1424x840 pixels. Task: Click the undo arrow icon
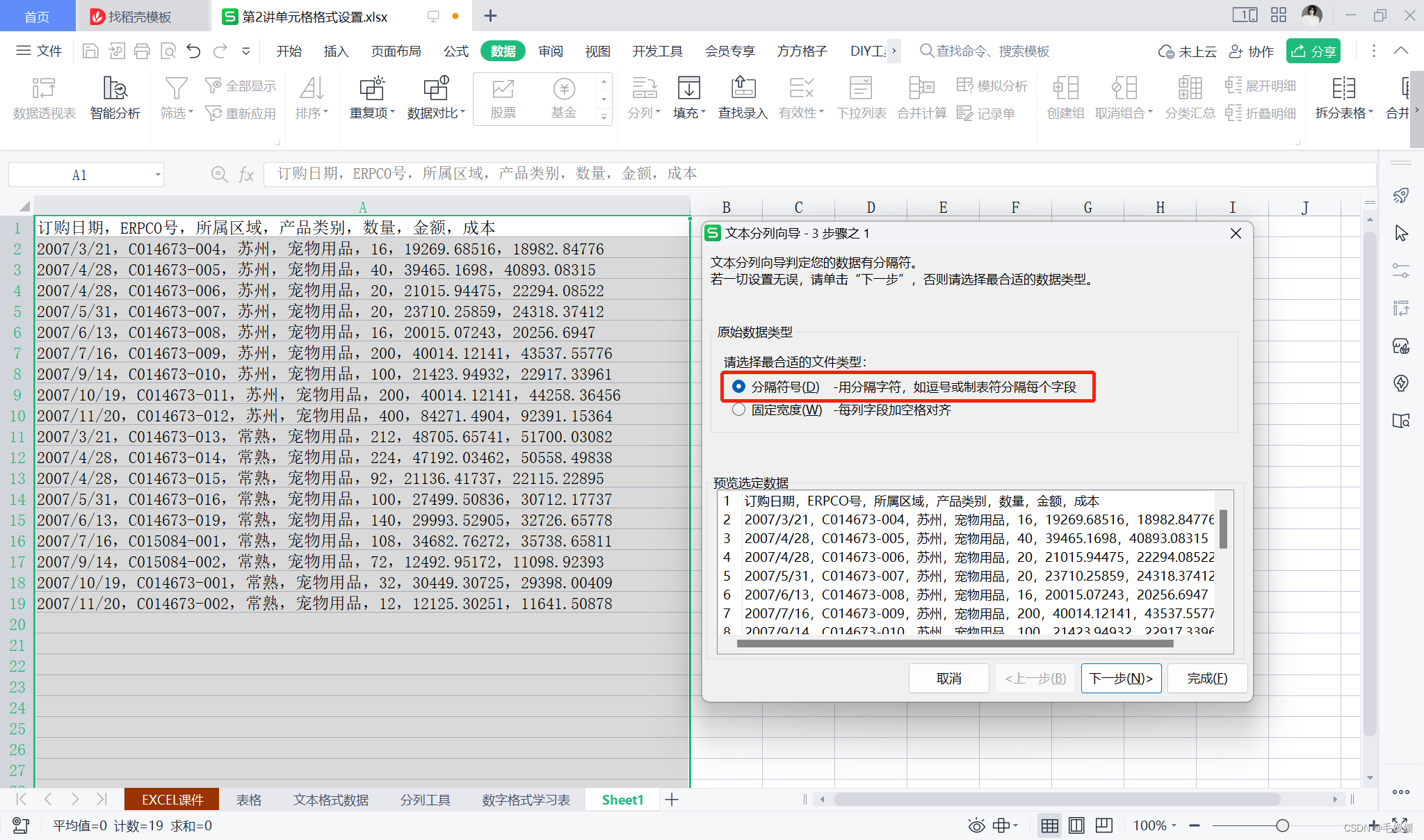(193, 51)
